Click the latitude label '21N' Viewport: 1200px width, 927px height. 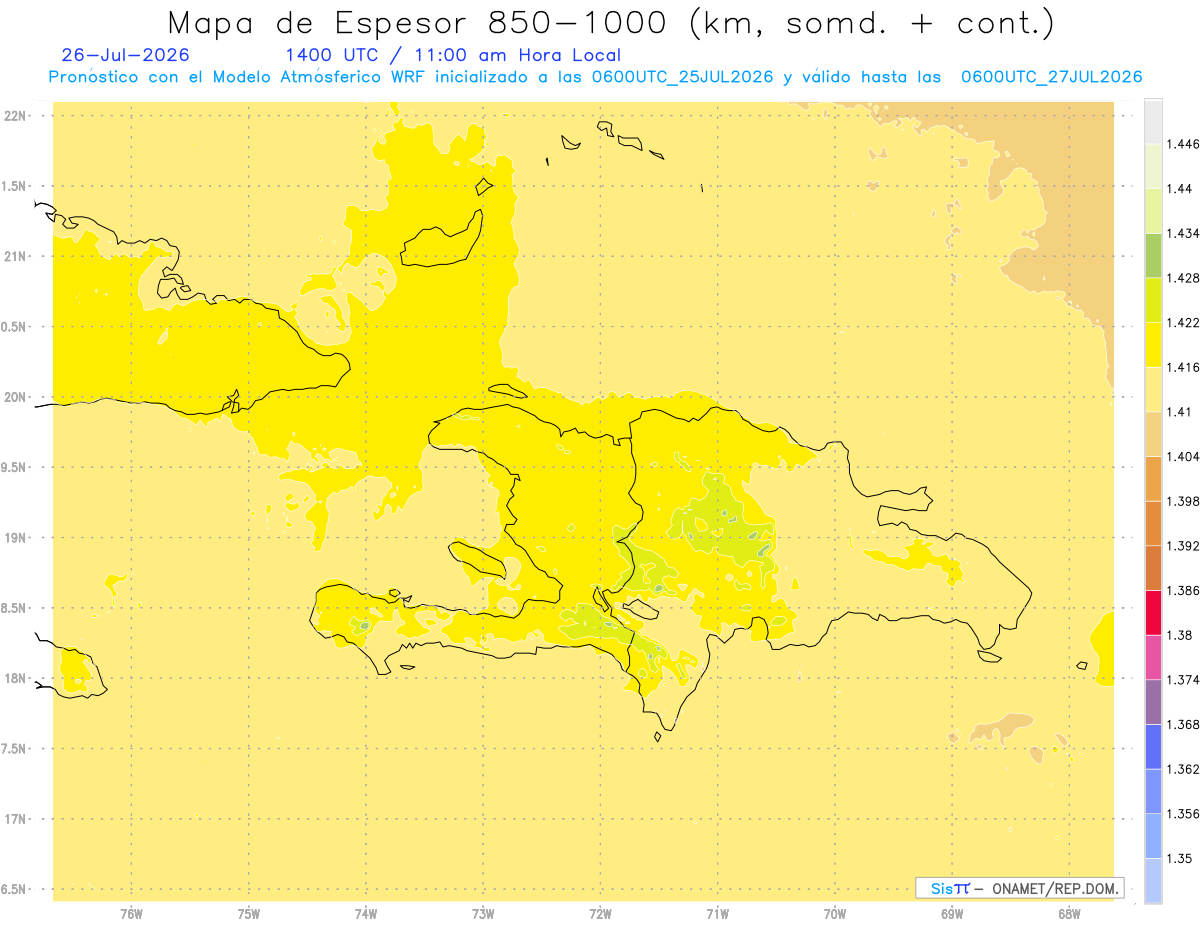click(14, 257)
